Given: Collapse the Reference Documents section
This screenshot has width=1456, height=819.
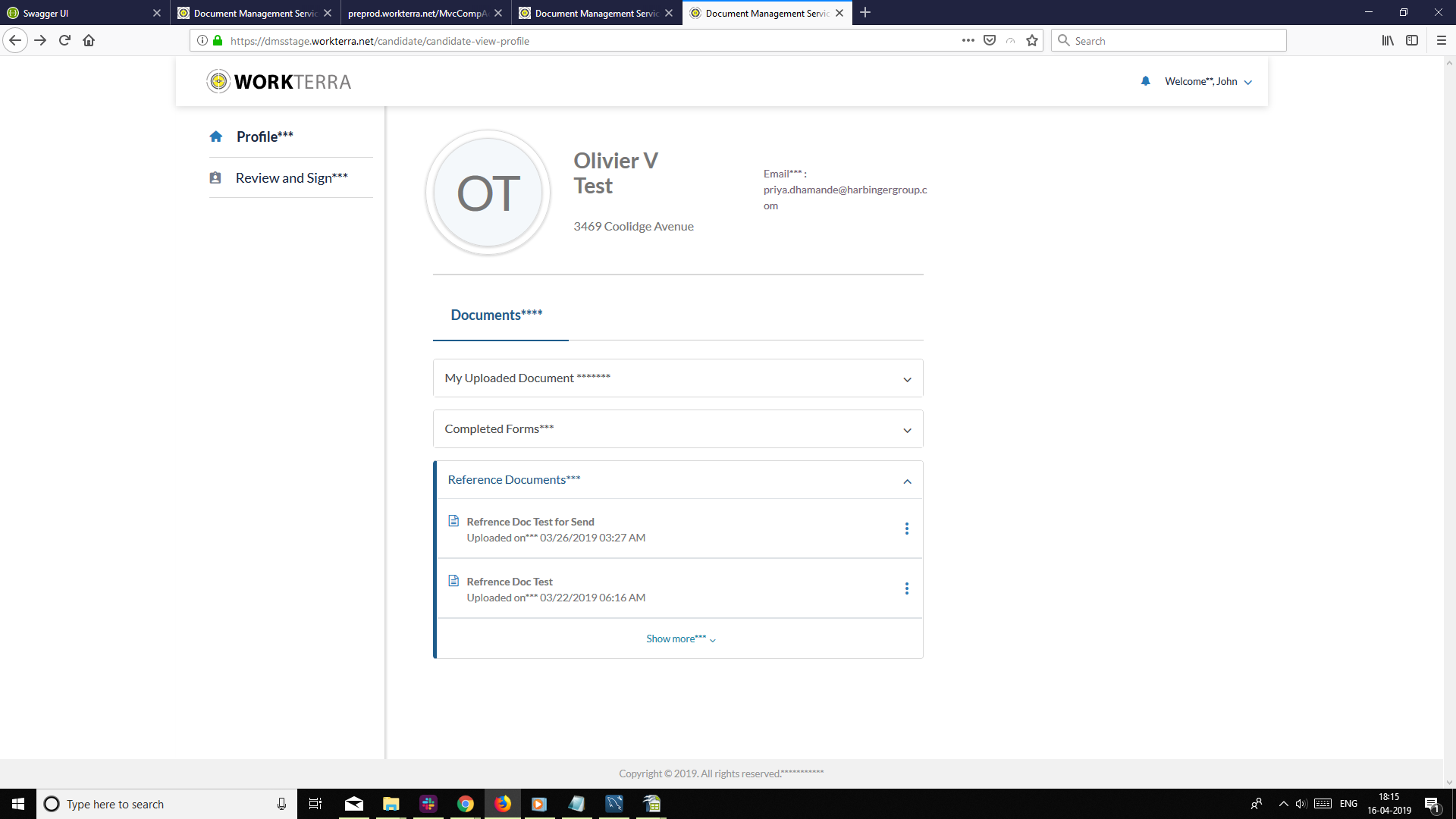Looking at the screenshot, I should click(x=679, y=480).
